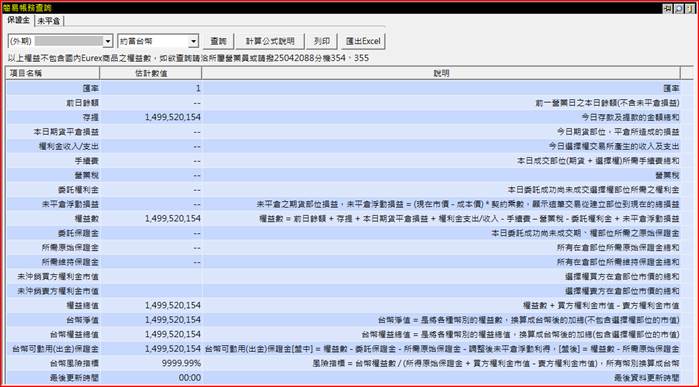The height and width of the screenshot is (387, 699).
Task: Click the 項目名稱 column header
Action: pos(53,73)
